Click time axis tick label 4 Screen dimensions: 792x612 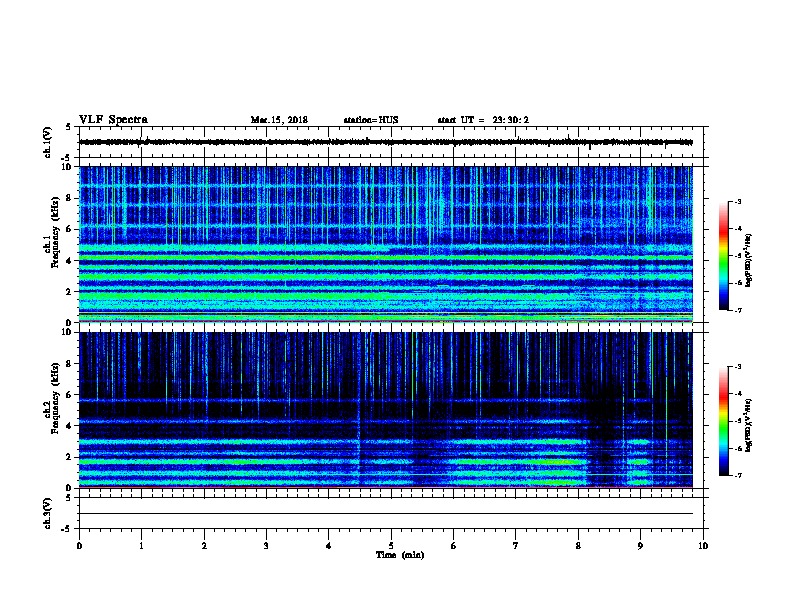coord(329,546)
